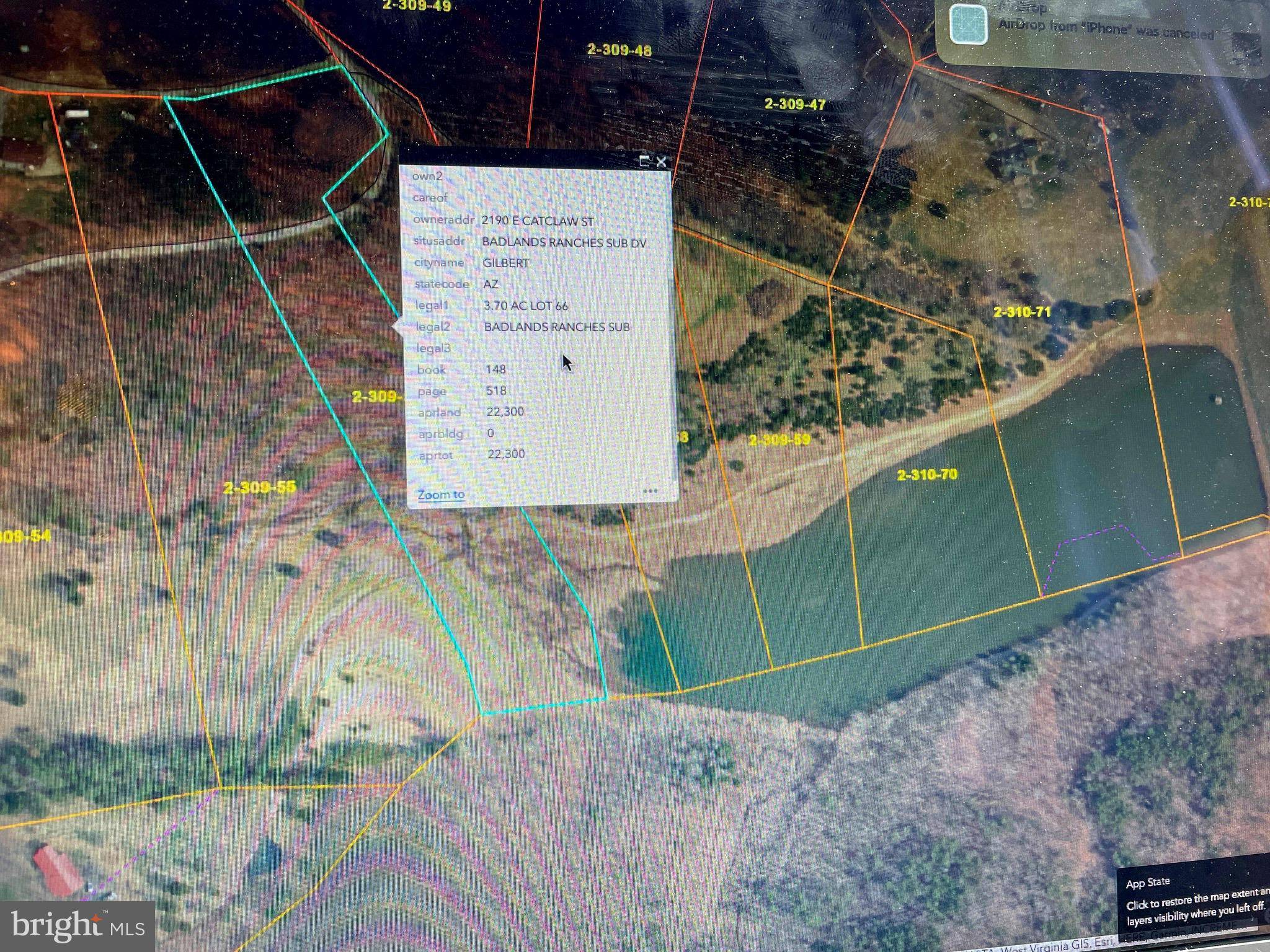The height and width of the screenshot is (952, 1270).
Task: Click cityname value GILBERT
Action: coord(505,263)
